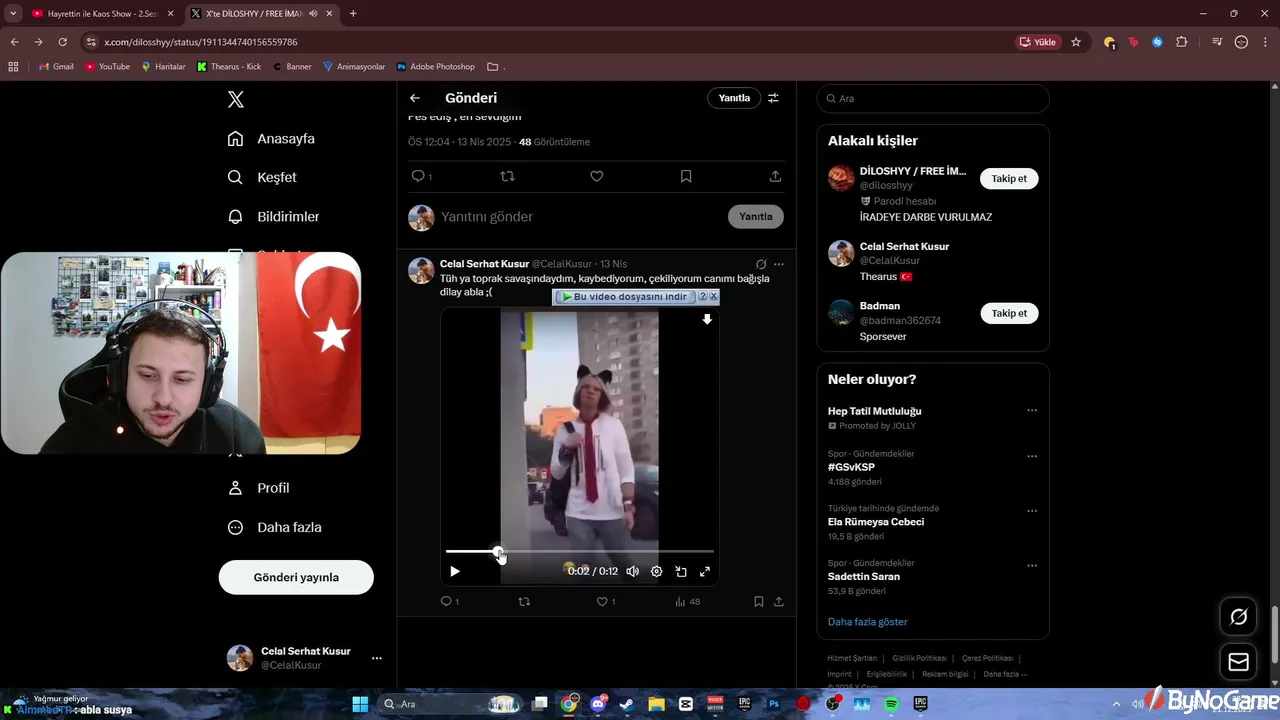Toggle picture-in-picture for the video

click(681, 572)
